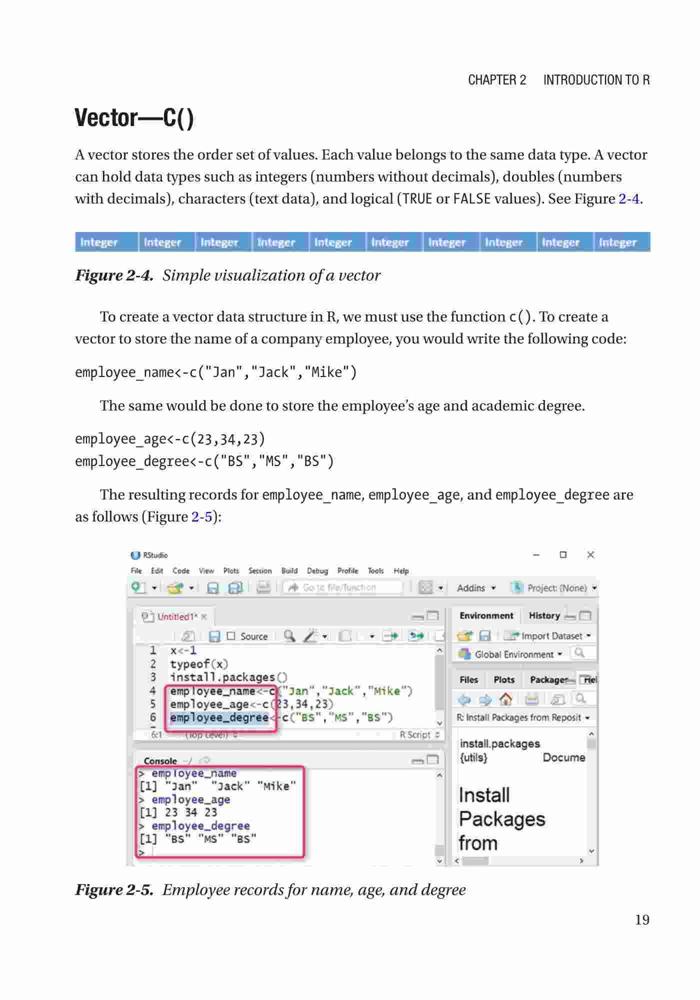Click the Figure 2-4 reference link

[629, 199]
